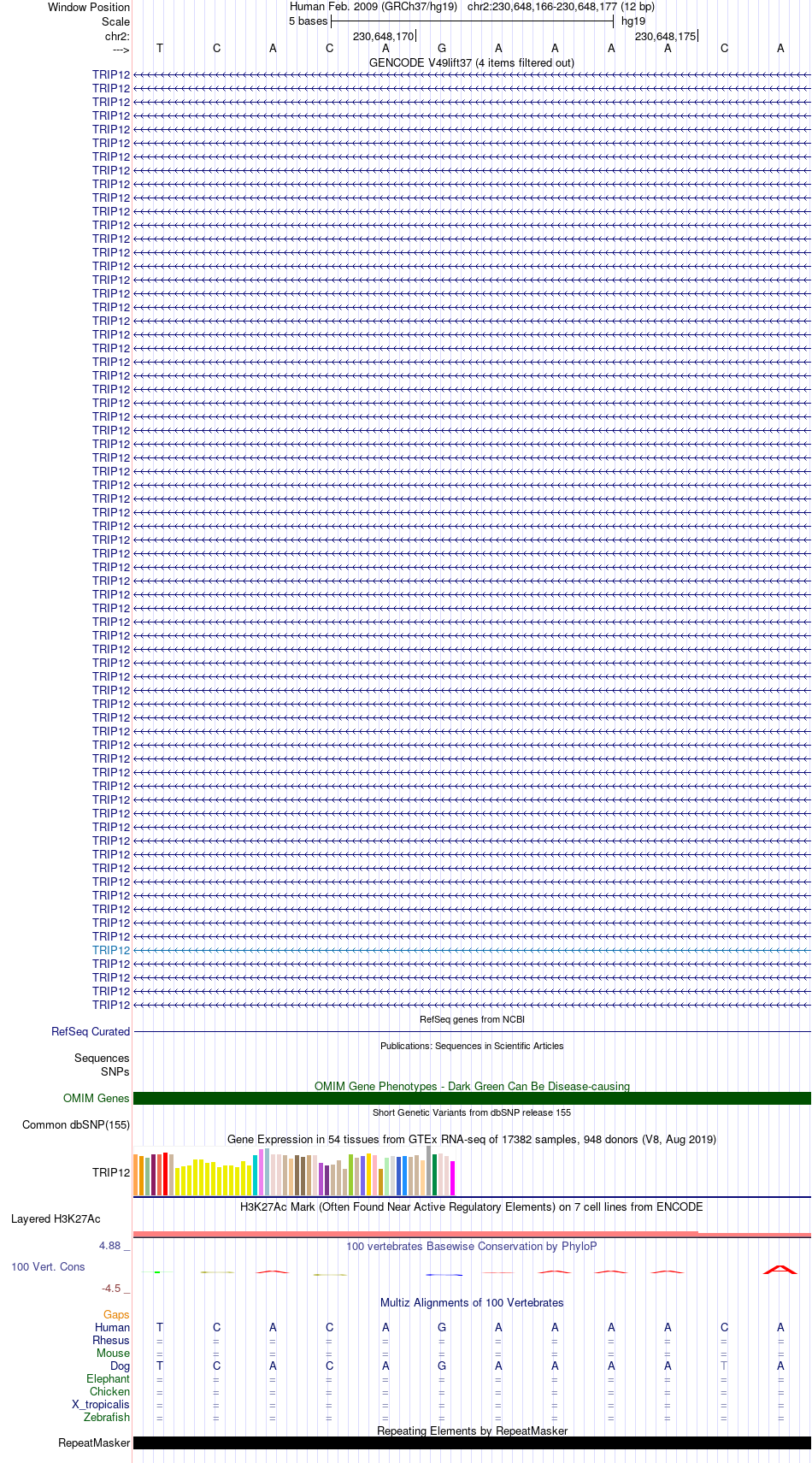Click the Scale label
Screen dimensions: 812x1463
[116, 22]
